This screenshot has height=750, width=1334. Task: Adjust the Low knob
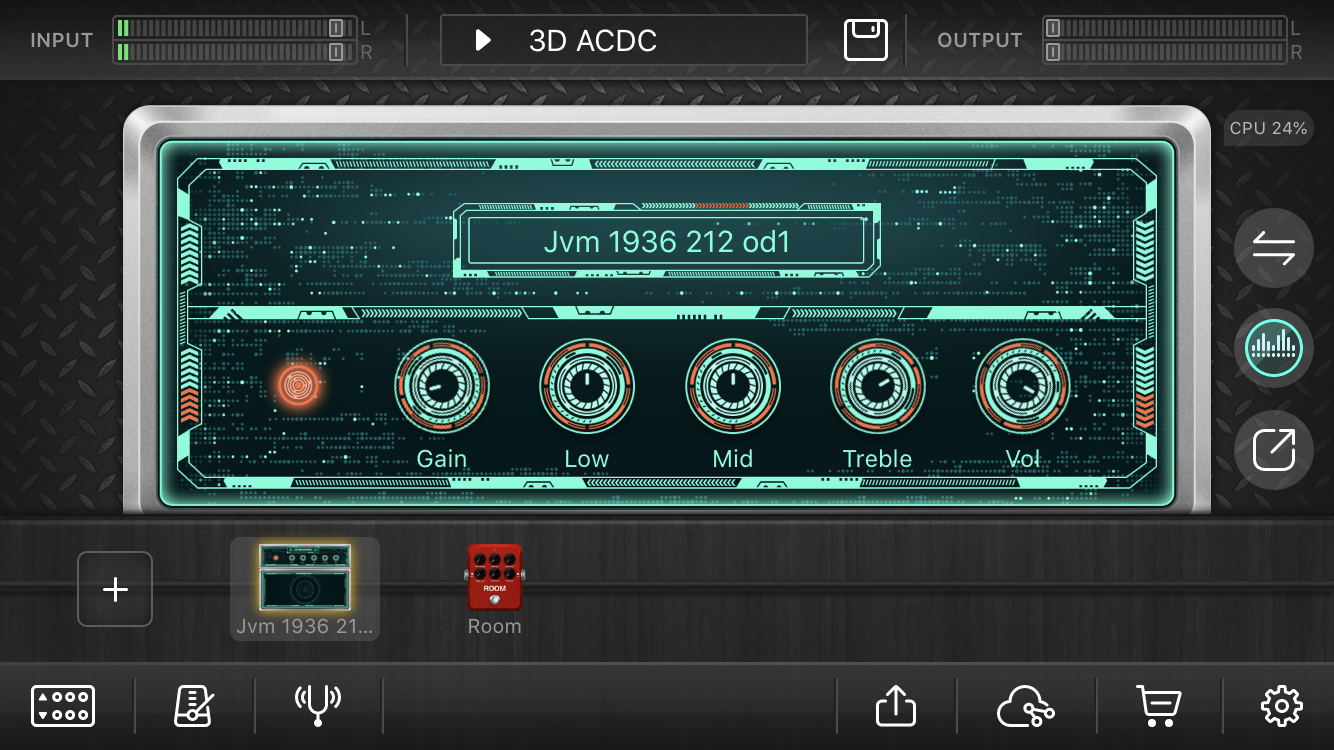coord(587,385)
